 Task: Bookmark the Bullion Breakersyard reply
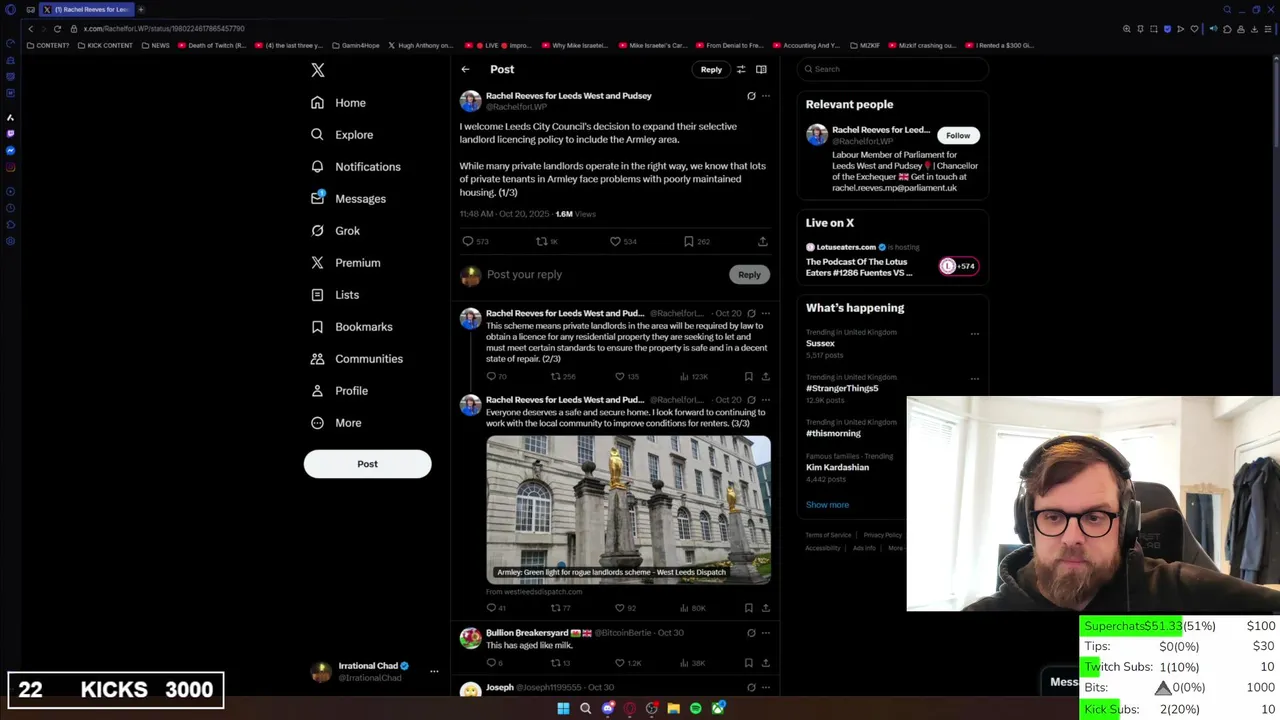coord(748,663)
